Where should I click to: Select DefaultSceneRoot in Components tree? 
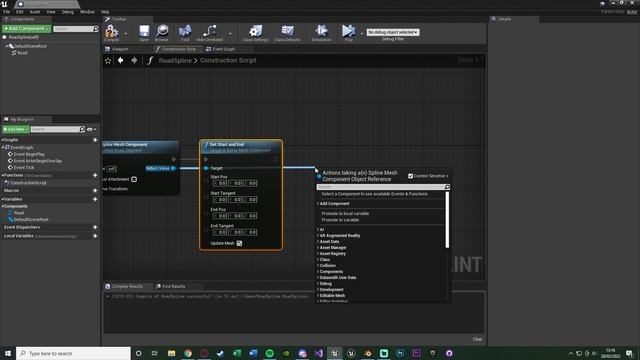pos(30,46)
